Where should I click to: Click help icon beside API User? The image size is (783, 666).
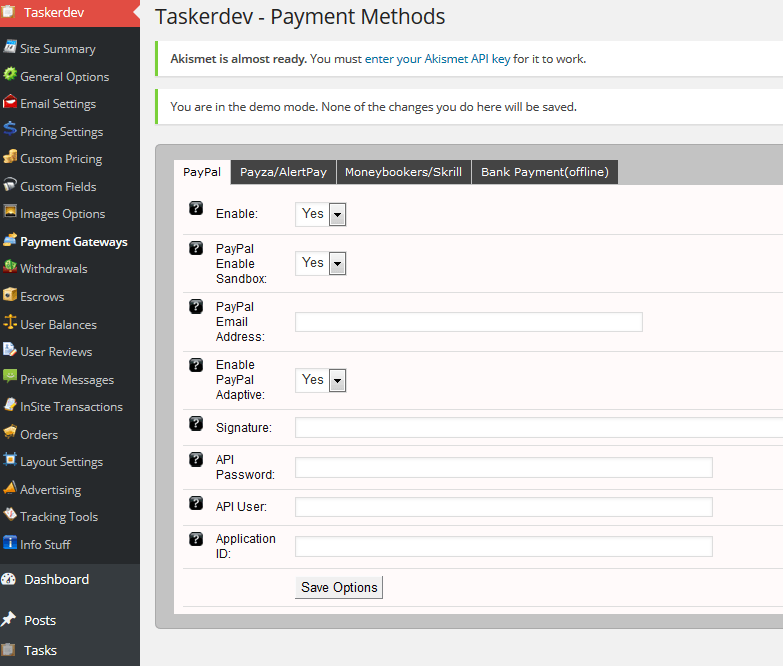pyautogui.click(x=196, y=503)
